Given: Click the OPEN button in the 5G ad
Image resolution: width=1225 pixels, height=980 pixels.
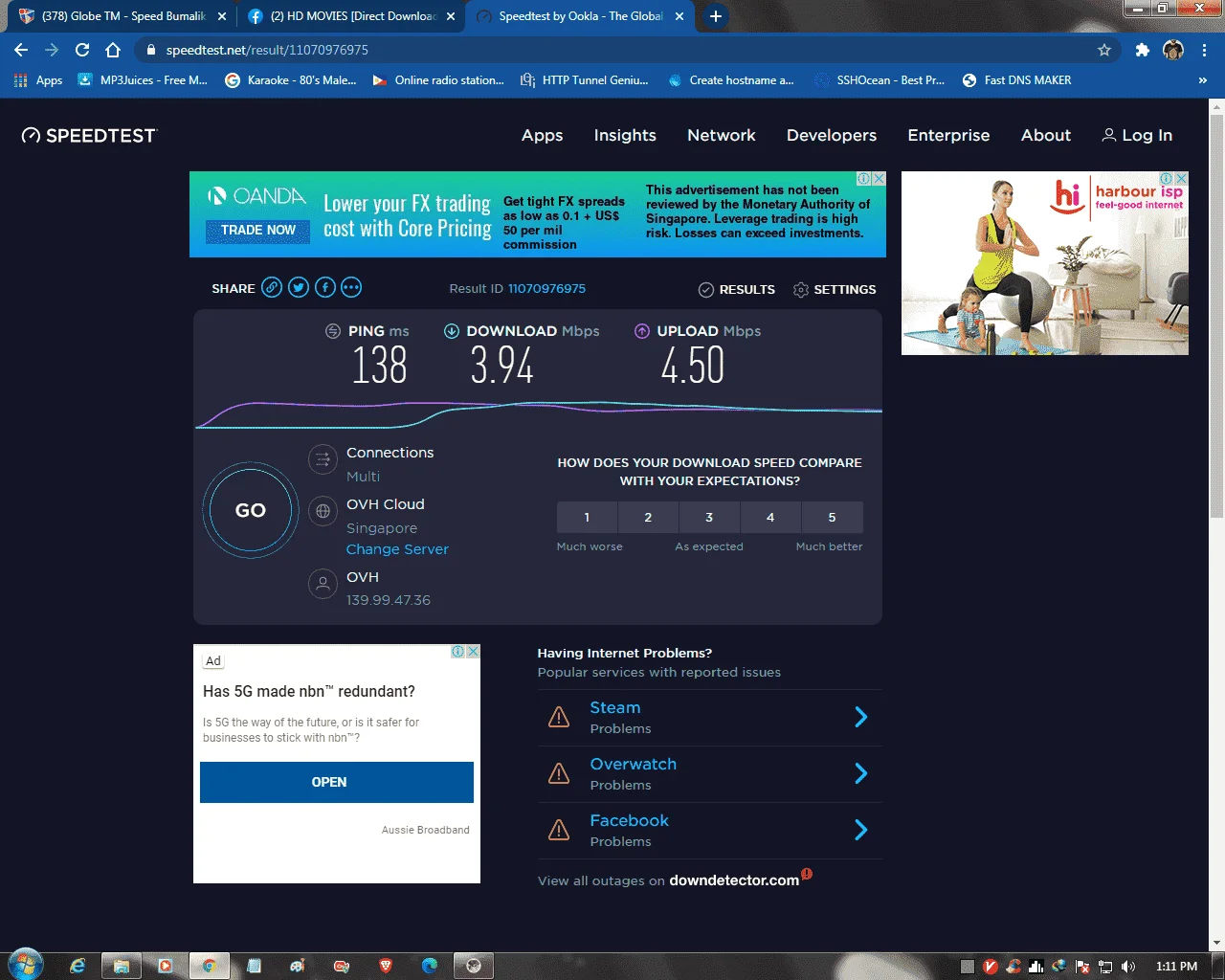Looking at the screenshot, I should pyautogui.click(x=337, y=782).
